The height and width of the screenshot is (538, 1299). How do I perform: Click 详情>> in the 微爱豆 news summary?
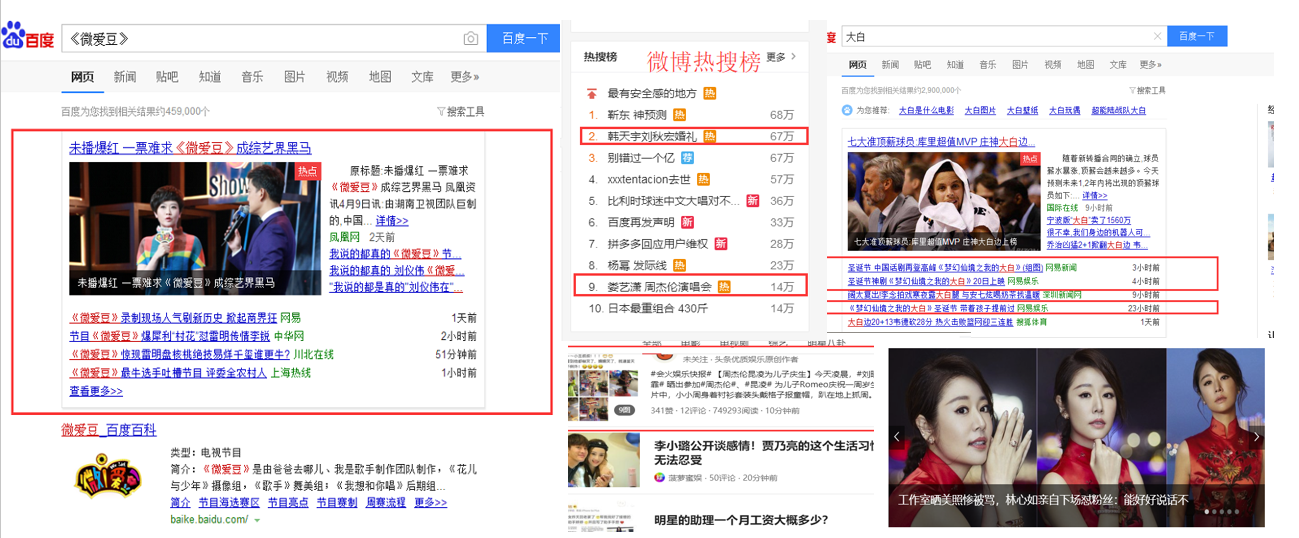click(x=392, y=220)
